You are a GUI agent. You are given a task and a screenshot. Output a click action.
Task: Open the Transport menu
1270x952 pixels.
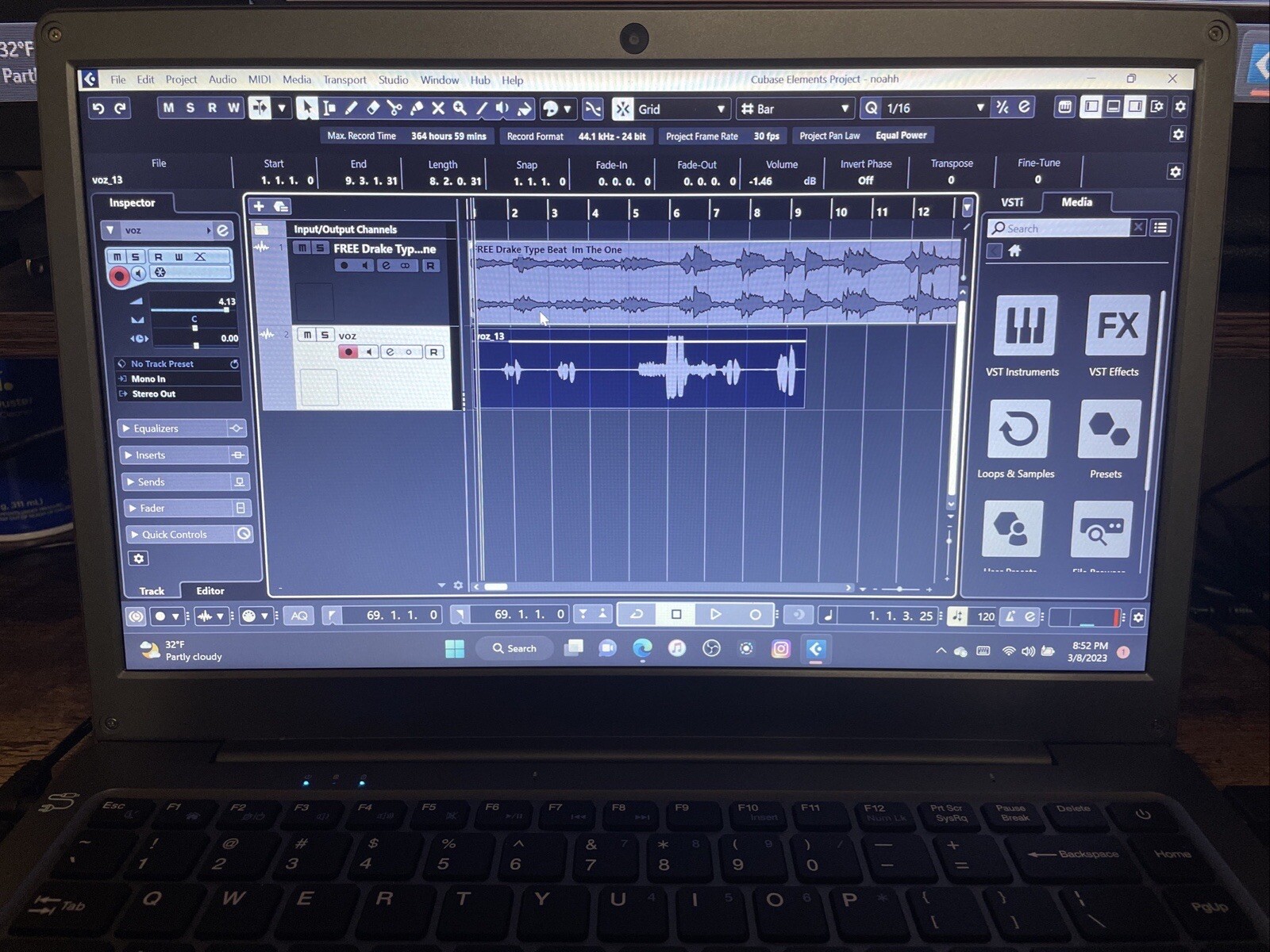(344, 79)
